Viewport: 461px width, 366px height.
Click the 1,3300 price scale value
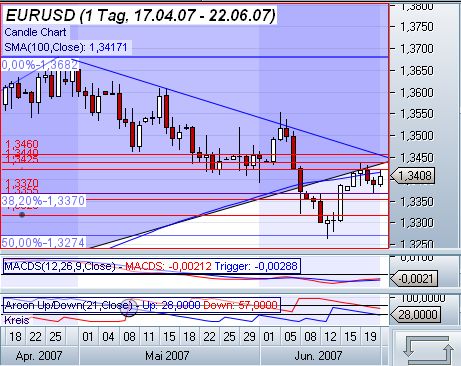tap(417, 222)
